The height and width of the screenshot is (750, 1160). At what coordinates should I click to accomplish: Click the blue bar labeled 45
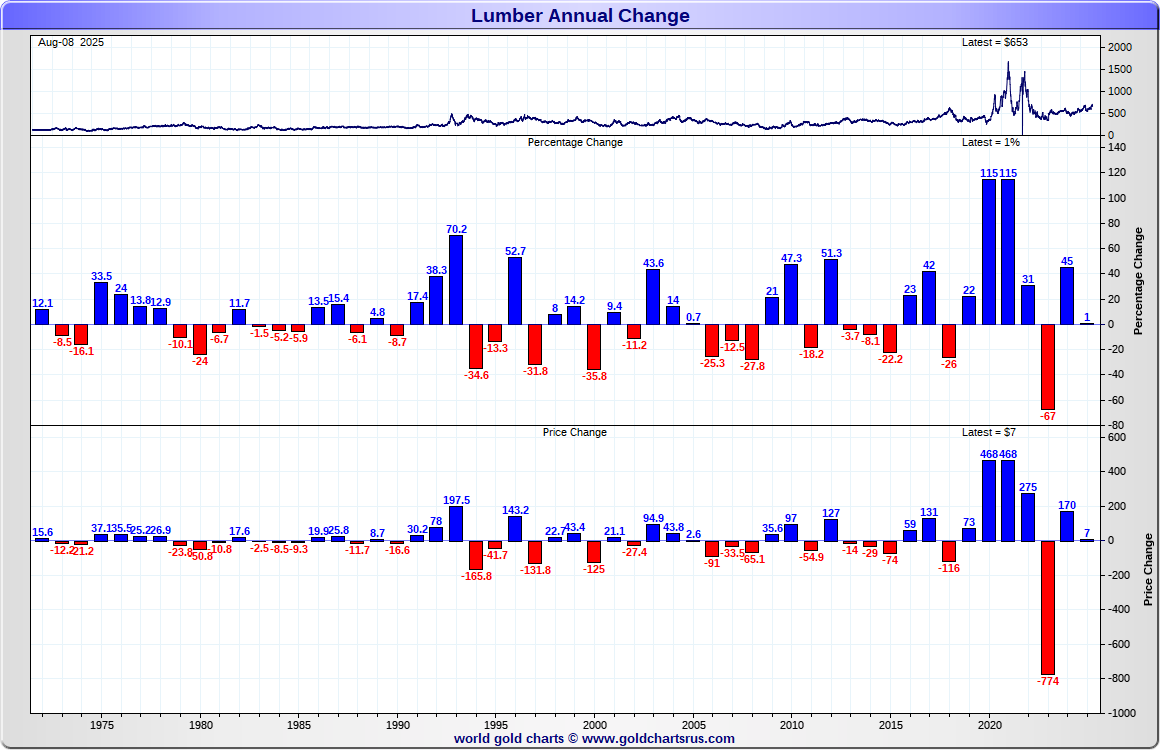pyautogui.click(x=1067, y=296)
